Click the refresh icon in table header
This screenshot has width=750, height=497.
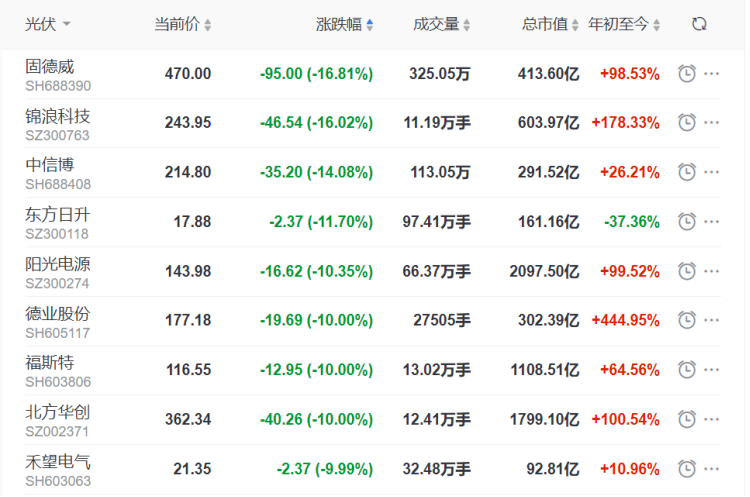tap(699, 24)
